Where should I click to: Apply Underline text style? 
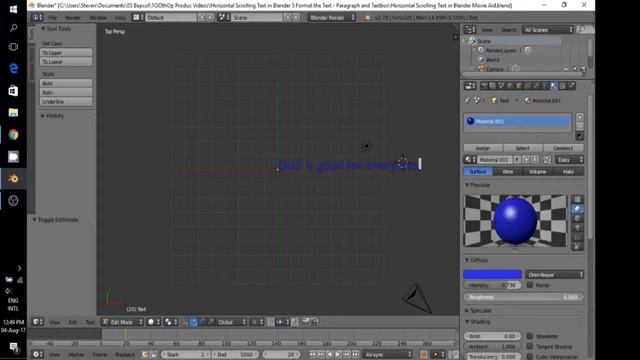(66, 102)
